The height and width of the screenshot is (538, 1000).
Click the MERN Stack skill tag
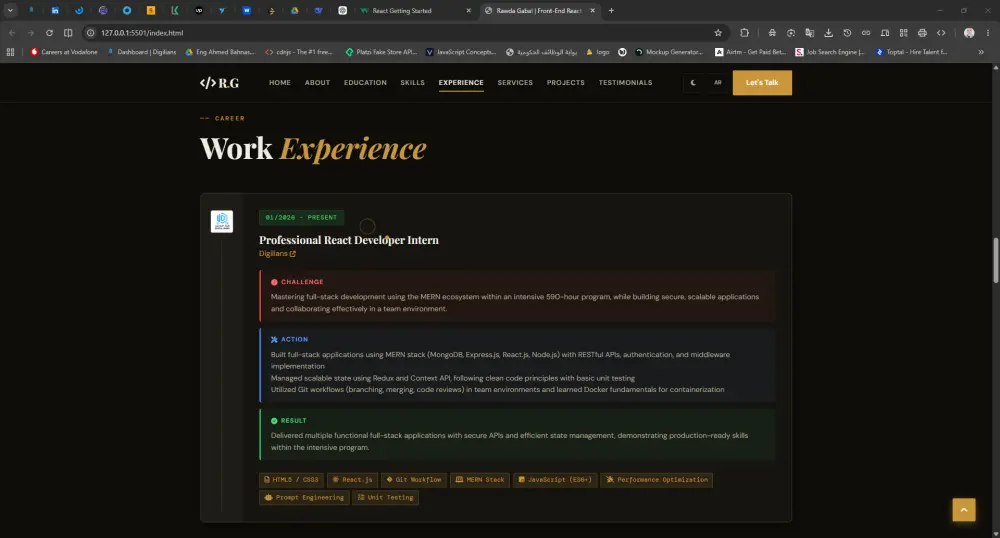pos(480,480)
